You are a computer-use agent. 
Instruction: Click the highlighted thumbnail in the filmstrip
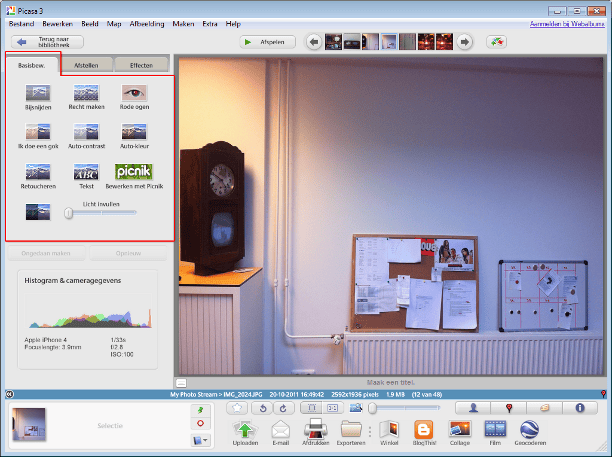point(389,42)
